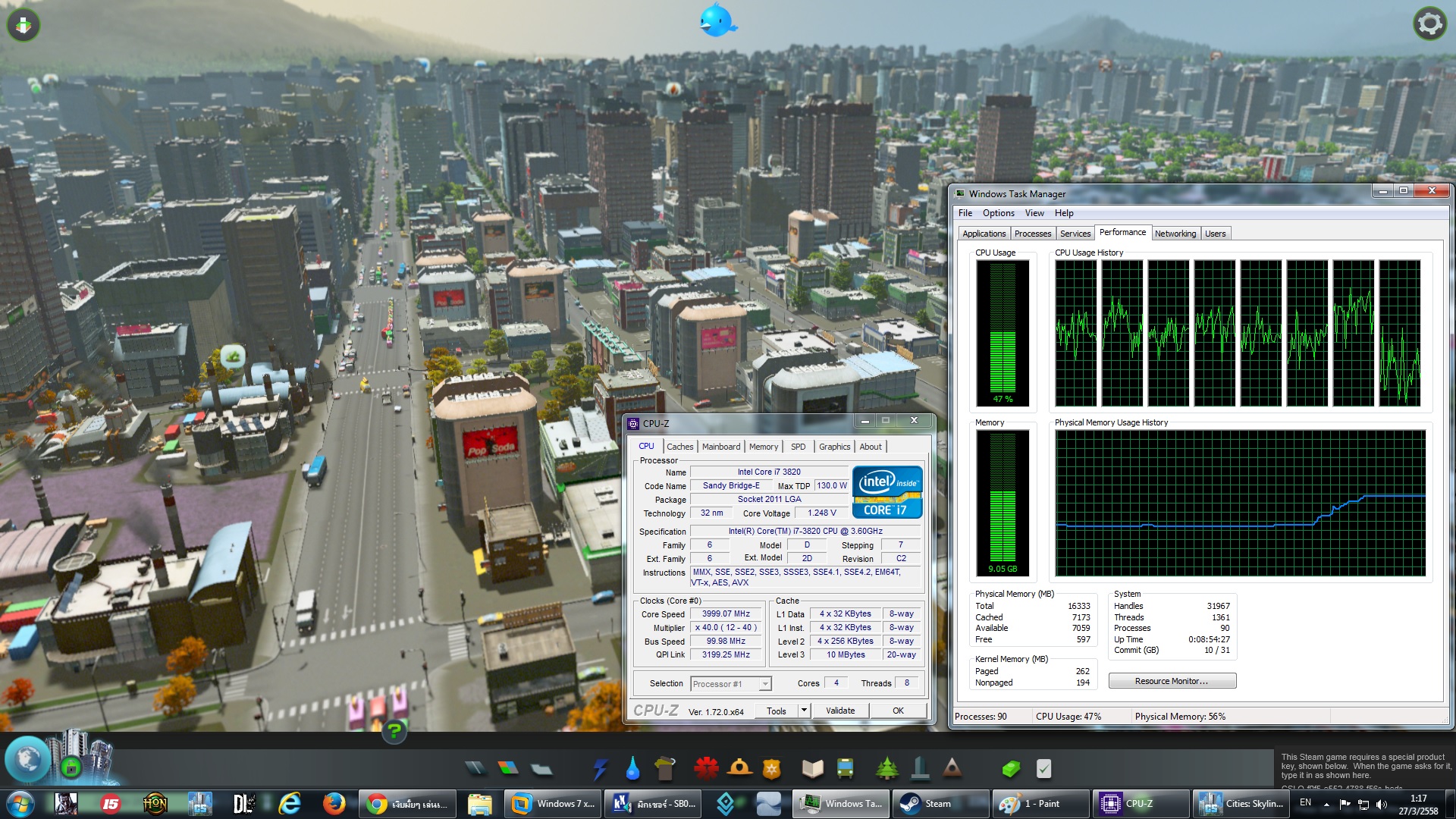Image resolution: width=1456 pixels, height=819 pixels.
Task: Open the Parks tree icon
Action: point(886,769)
